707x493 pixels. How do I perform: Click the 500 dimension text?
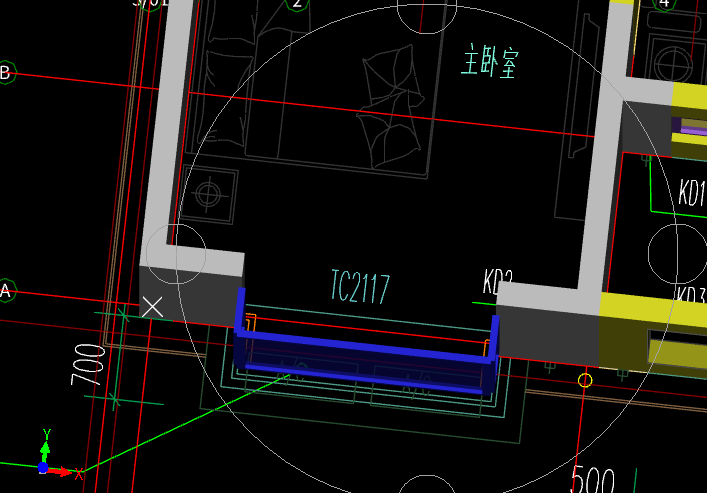click(592, 479)
